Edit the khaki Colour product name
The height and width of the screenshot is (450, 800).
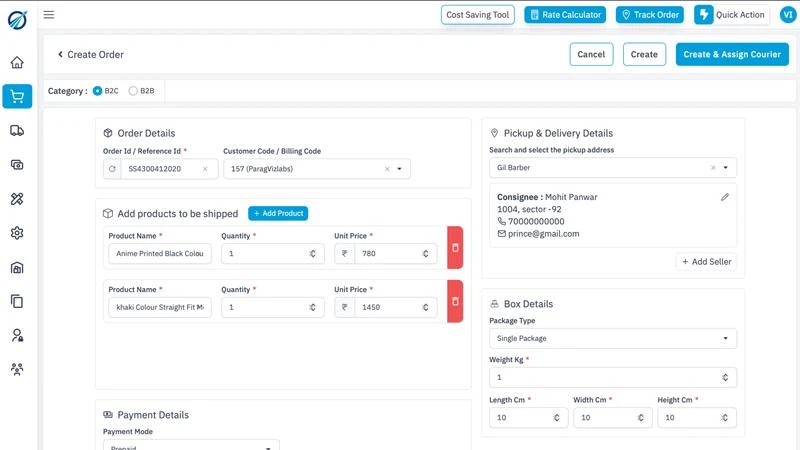160,307
